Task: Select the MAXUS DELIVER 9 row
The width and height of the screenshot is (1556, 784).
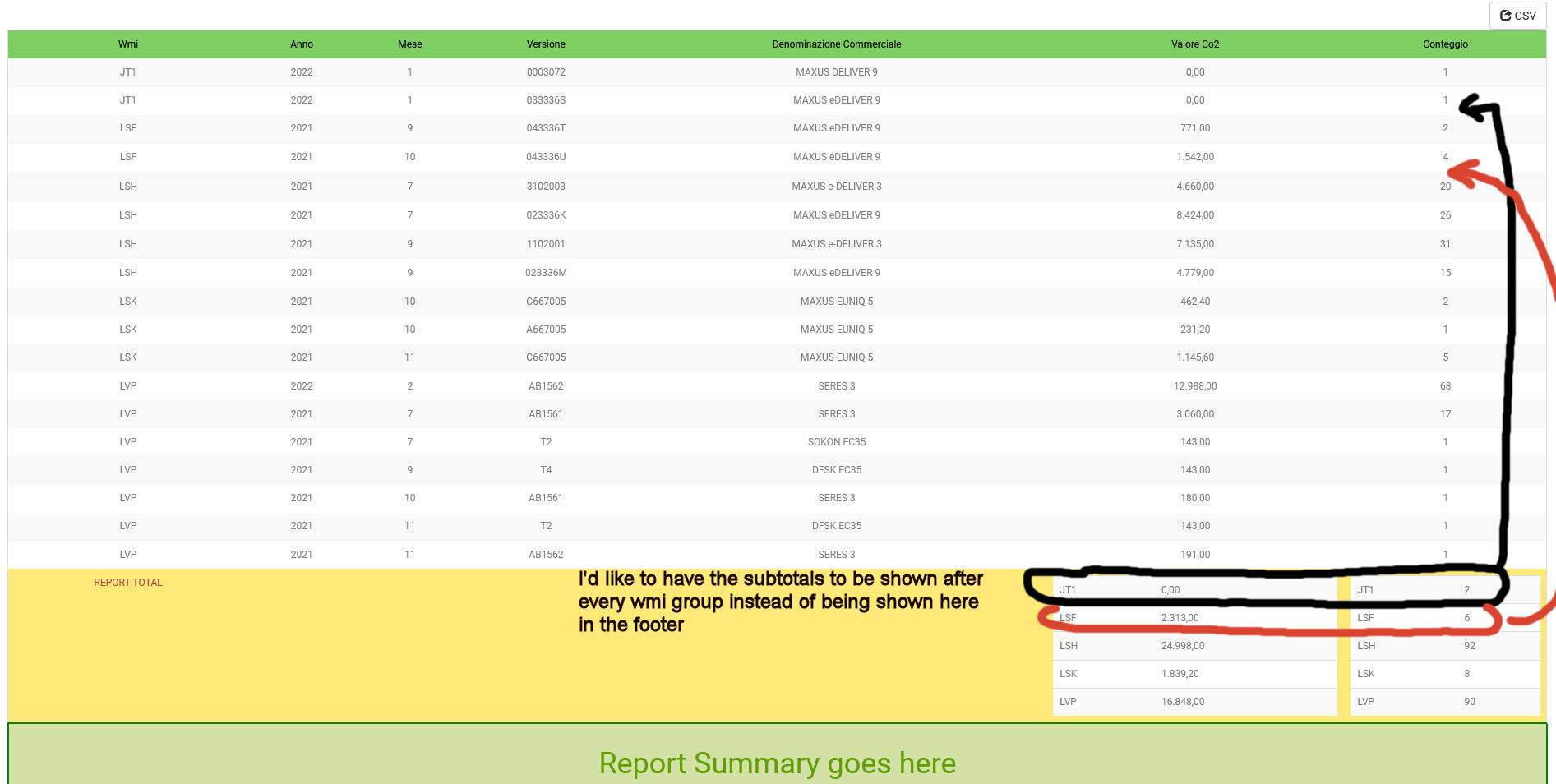Action: tap(836, 72)
